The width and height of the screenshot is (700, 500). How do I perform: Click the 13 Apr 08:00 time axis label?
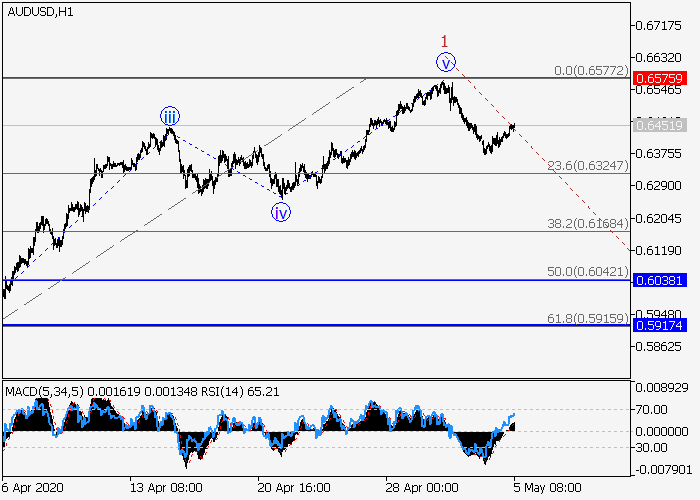[165, 489]
